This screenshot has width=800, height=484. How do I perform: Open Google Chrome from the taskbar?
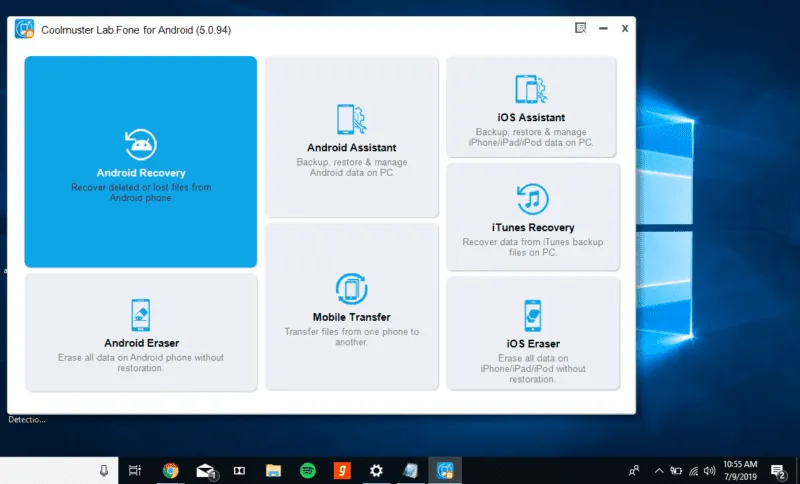coord(170,470)
